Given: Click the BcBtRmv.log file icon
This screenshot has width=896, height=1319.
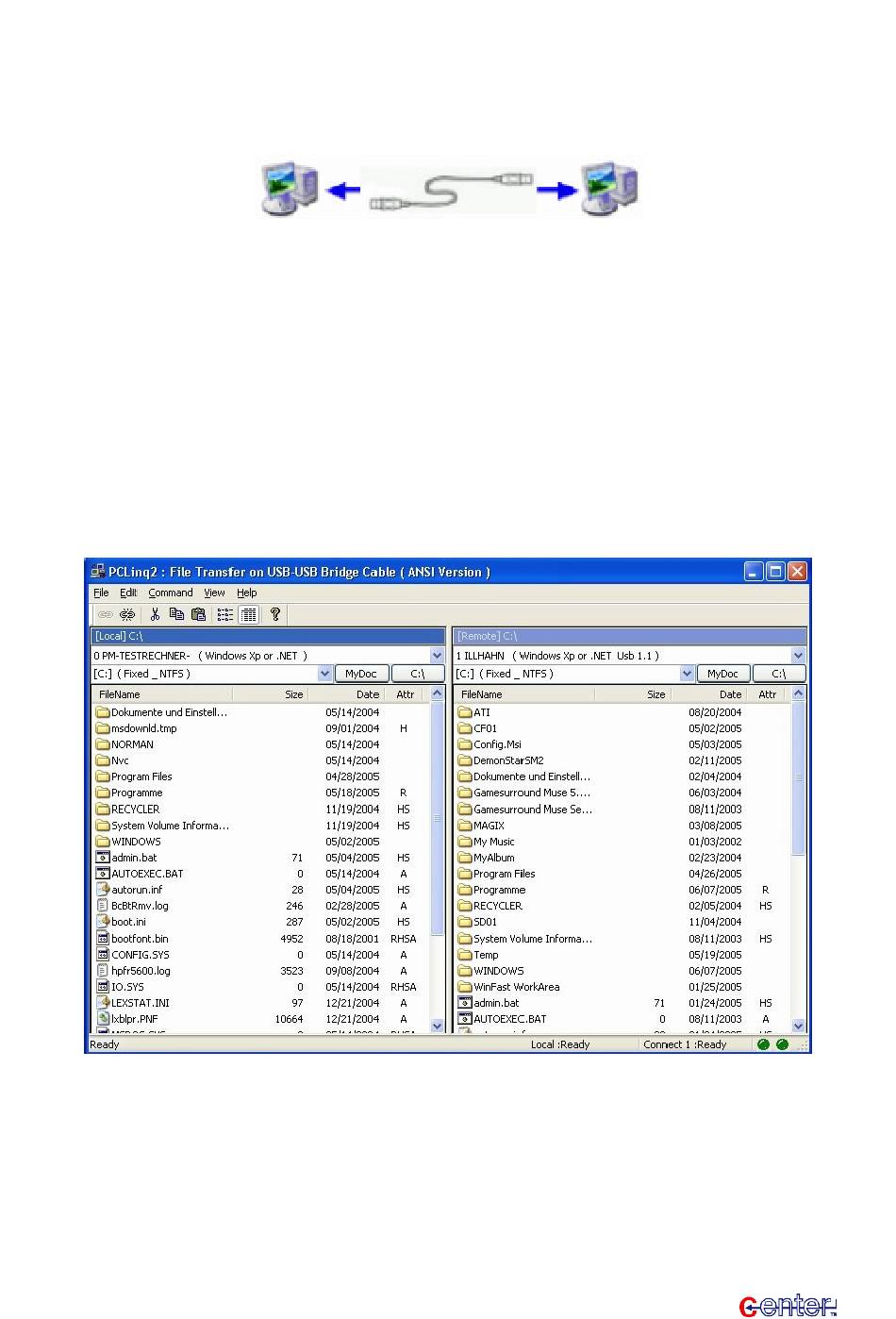Looking at the screenshot, I should click(x=103, y=906).
